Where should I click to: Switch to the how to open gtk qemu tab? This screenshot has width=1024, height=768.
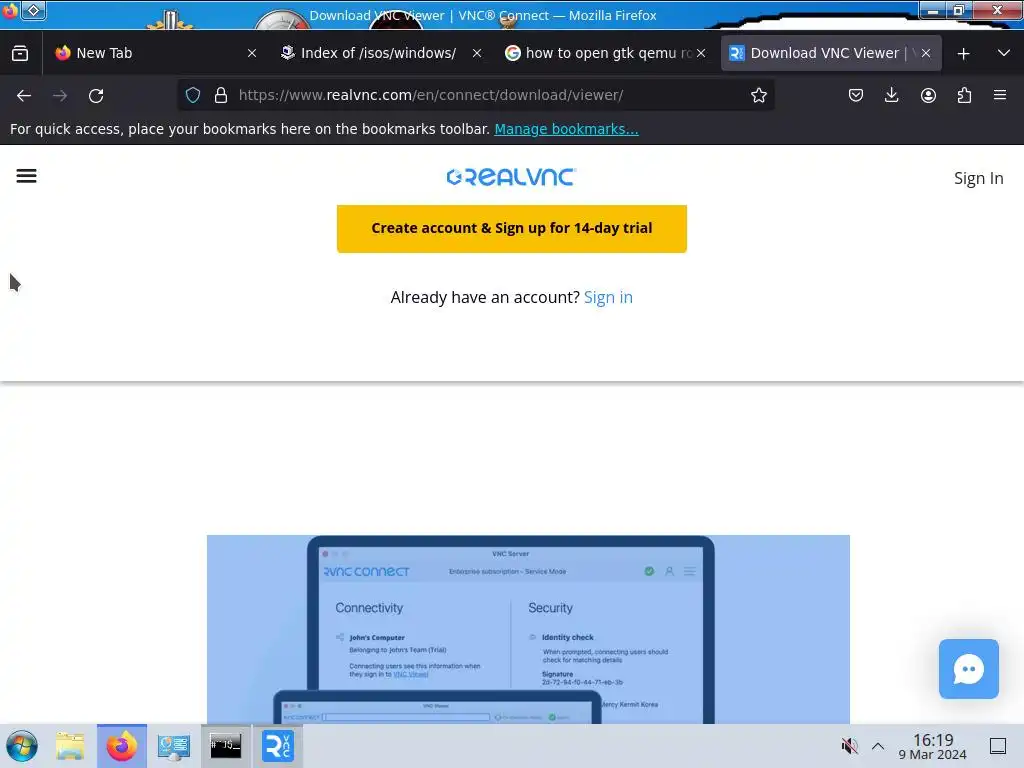click(605, 53)
